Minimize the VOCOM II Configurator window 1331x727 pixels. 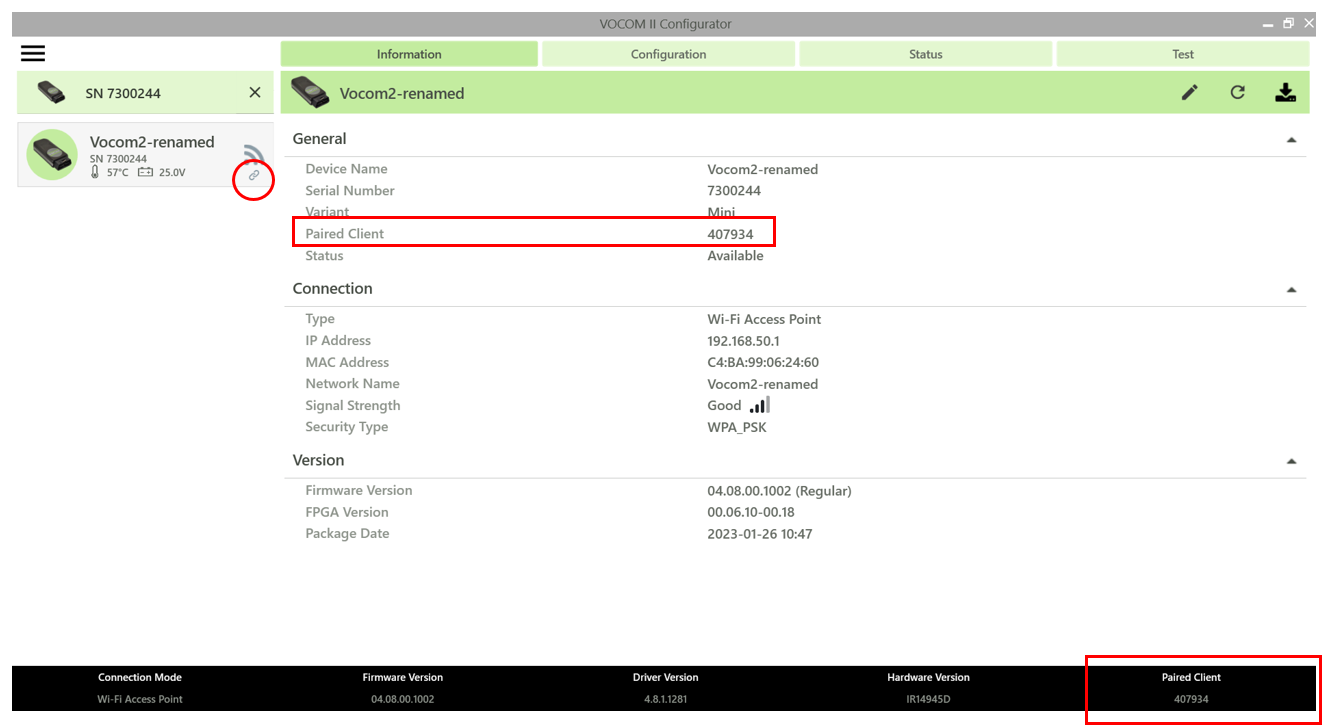point(1267,24)
